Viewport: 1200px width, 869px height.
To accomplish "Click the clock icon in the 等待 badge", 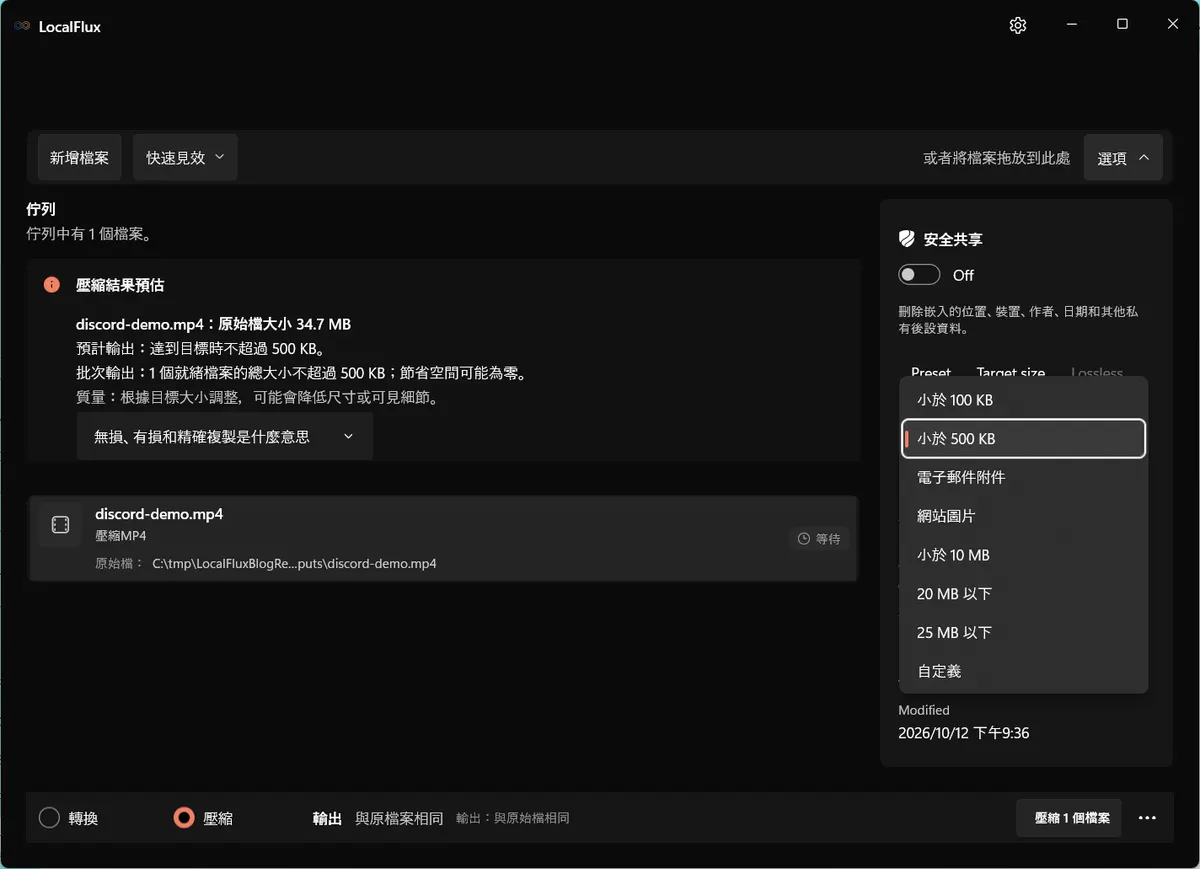I will pyautogui.click(x=804, y=539).
